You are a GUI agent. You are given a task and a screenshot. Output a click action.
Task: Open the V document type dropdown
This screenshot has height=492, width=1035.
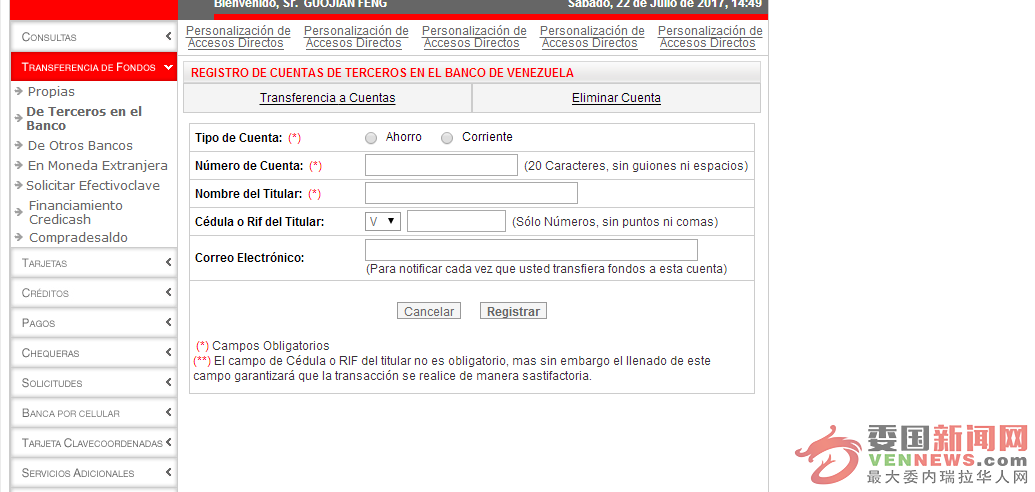[x=383, y=221]
